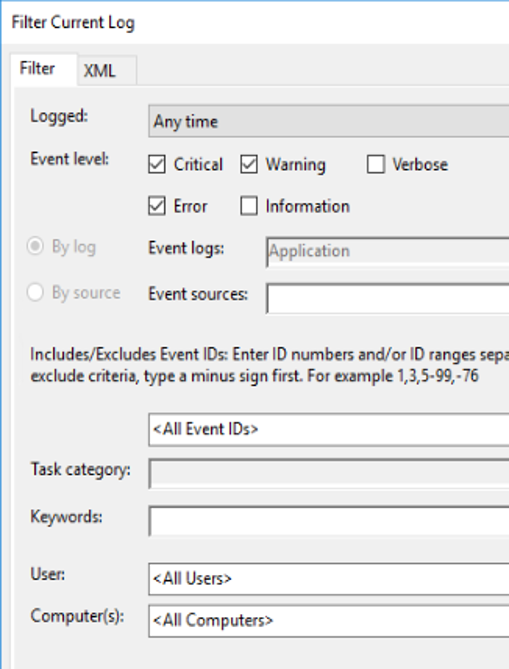Uncheck the Critical event level checkbox

(157, 164)
